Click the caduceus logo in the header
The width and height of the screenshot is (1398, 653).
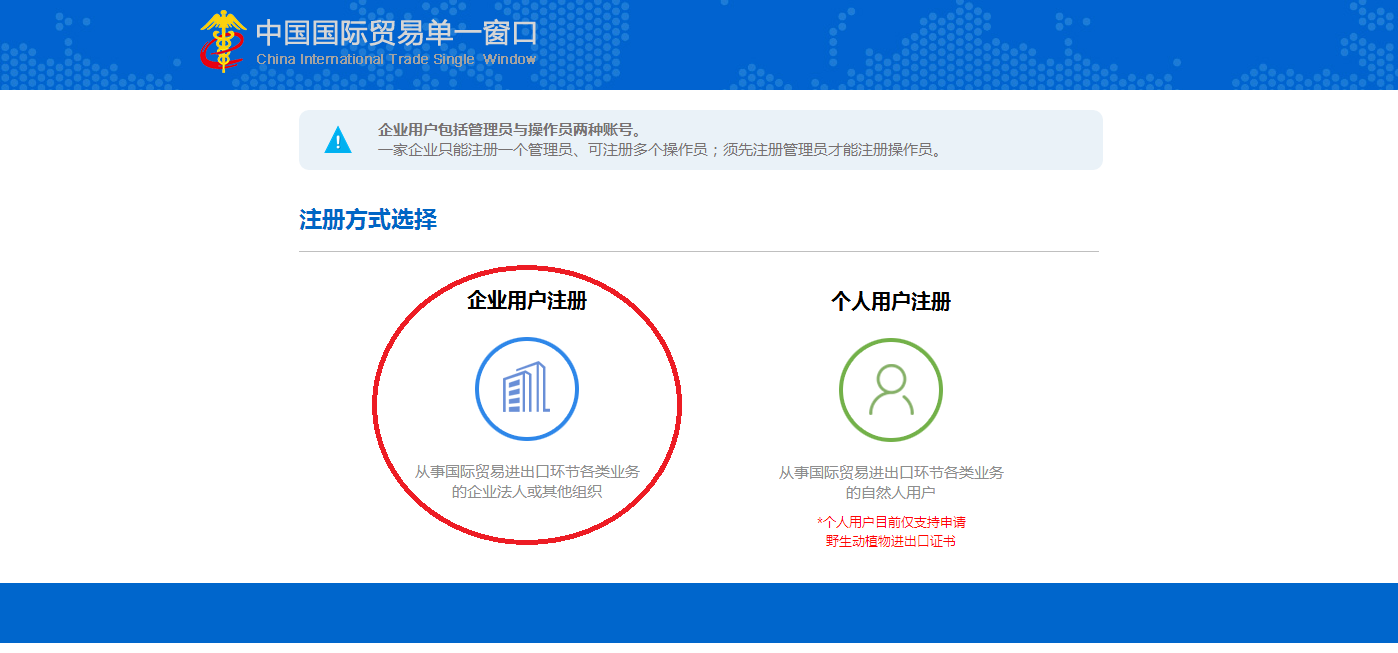tap(222, 42)
